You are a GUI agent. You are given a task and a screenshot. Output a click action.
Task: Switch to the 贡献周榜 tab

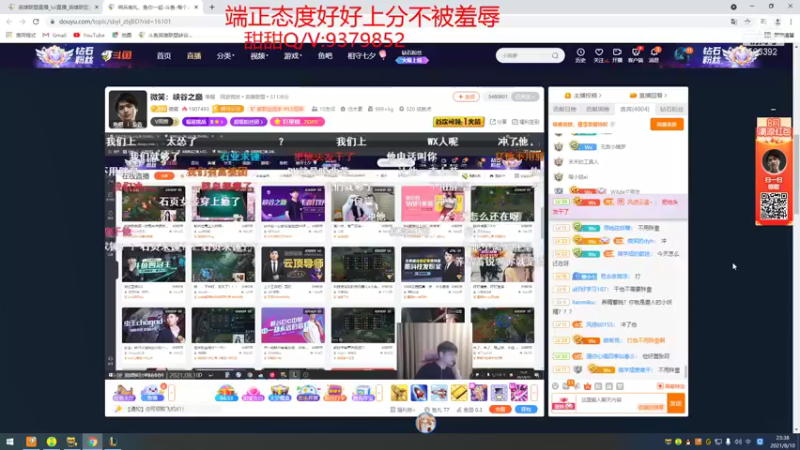598,109
